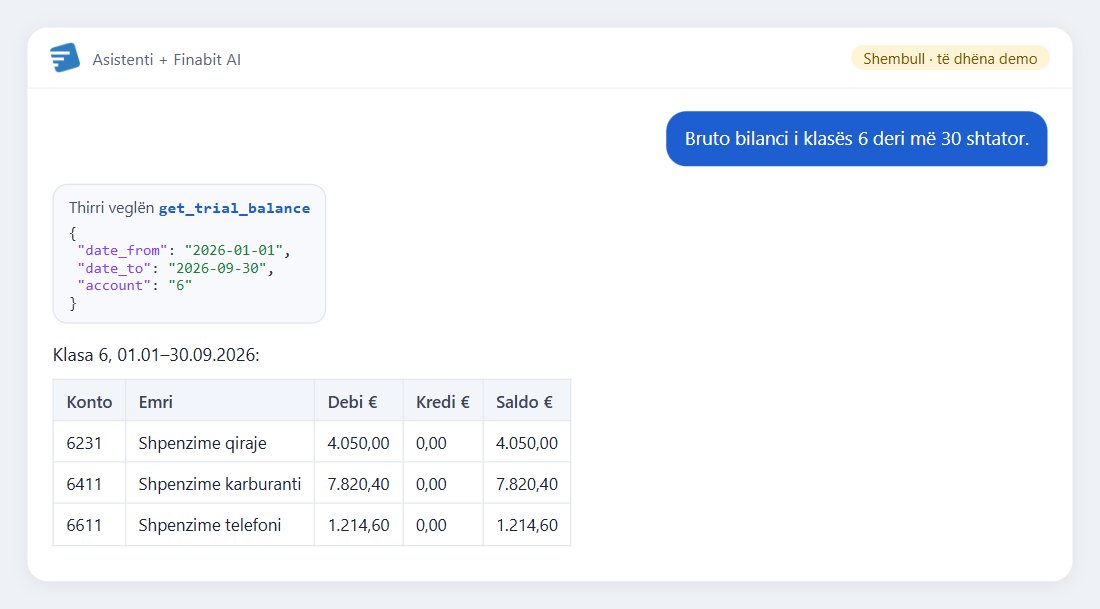1100x609 pixels.
Task: Select the user message about klasës 6
Action: point(857,139)
